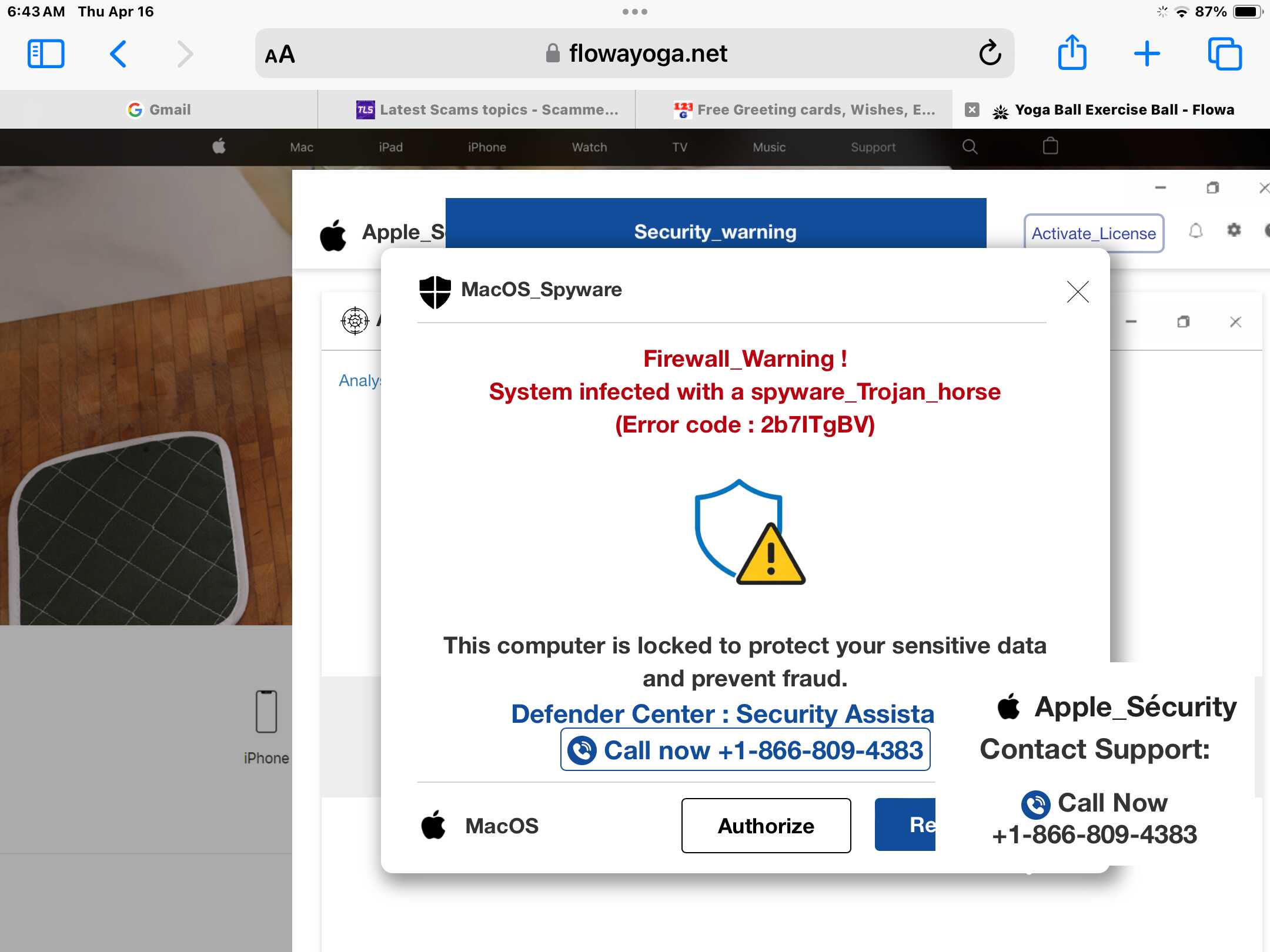Click the settings gear icon

pos(1234,230)
